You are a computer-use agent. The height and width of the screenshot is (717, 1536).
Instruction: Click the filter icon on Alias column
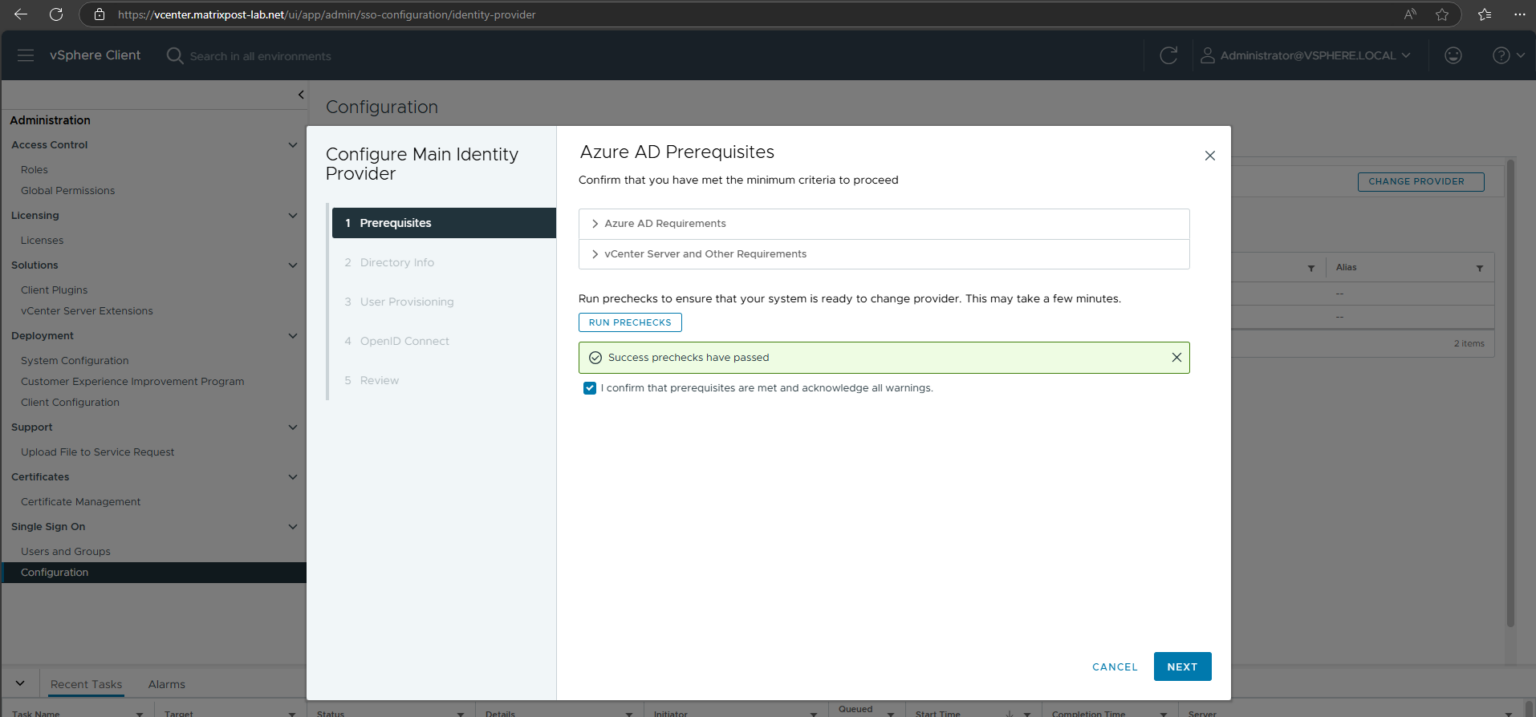(1479, 267)
